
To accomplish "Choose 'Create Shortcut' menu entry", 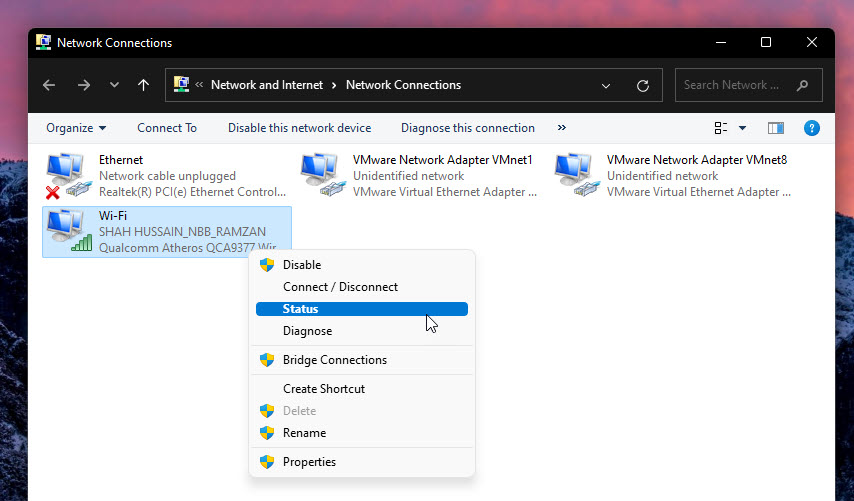I will 362,389.
